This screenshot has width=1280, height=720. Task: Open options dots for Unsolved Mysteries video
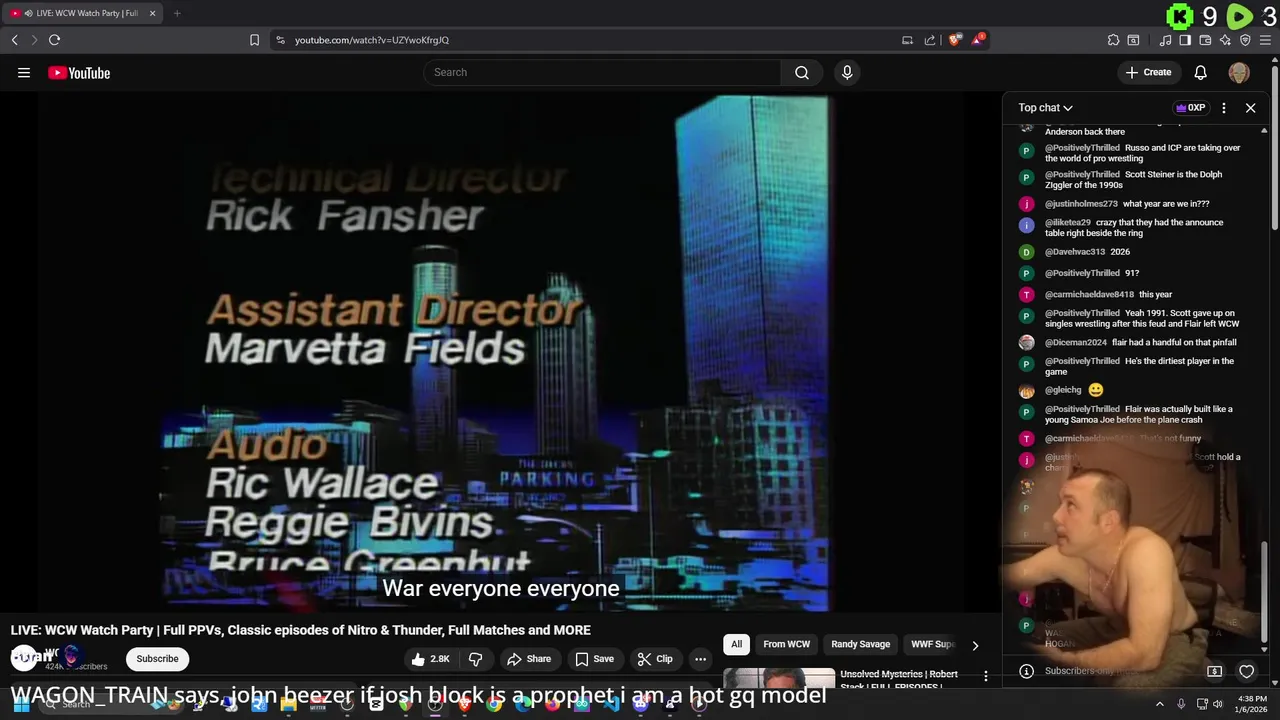click(986, 677)
